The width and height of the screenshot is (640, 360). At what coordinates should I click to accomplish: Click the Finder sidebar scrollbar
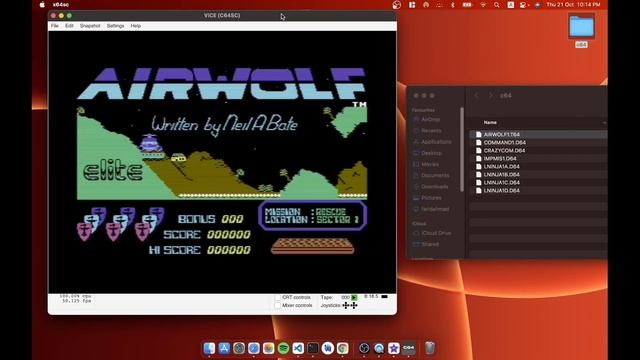(462, 149)
